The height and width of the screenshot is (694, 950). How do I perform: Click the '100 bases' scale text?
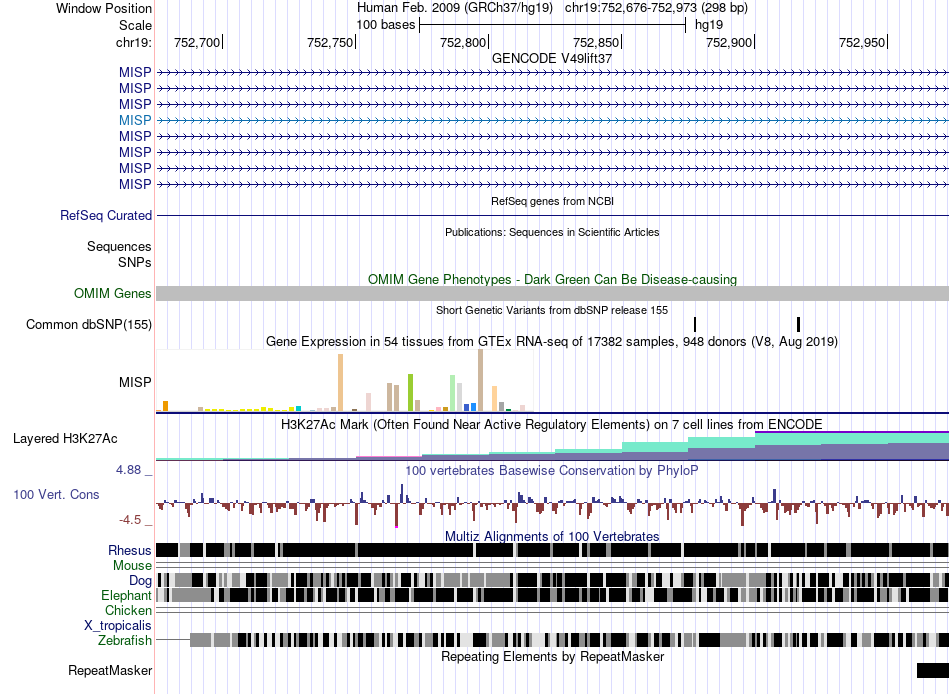coord(385,25)
